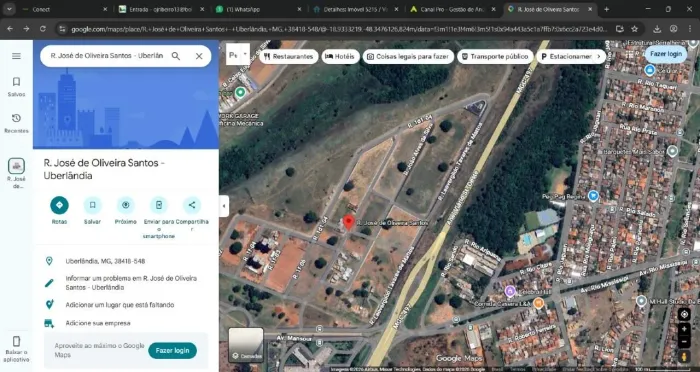Click the browser address bar URL

339,29
